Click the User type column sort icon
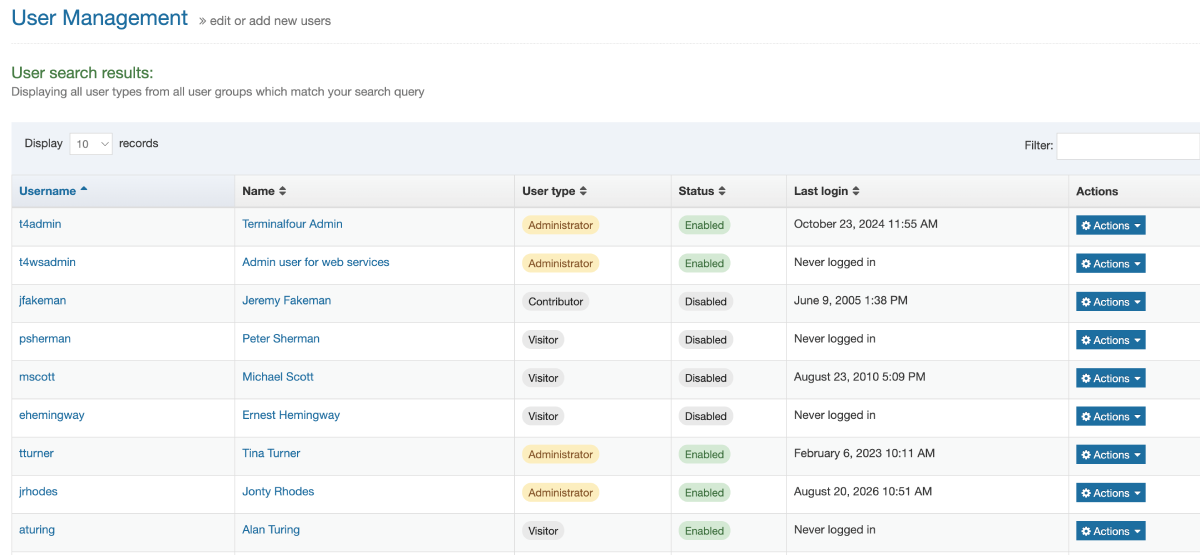Image resolution: width=1200 pixels, height=555 pixels. [583, 191]
